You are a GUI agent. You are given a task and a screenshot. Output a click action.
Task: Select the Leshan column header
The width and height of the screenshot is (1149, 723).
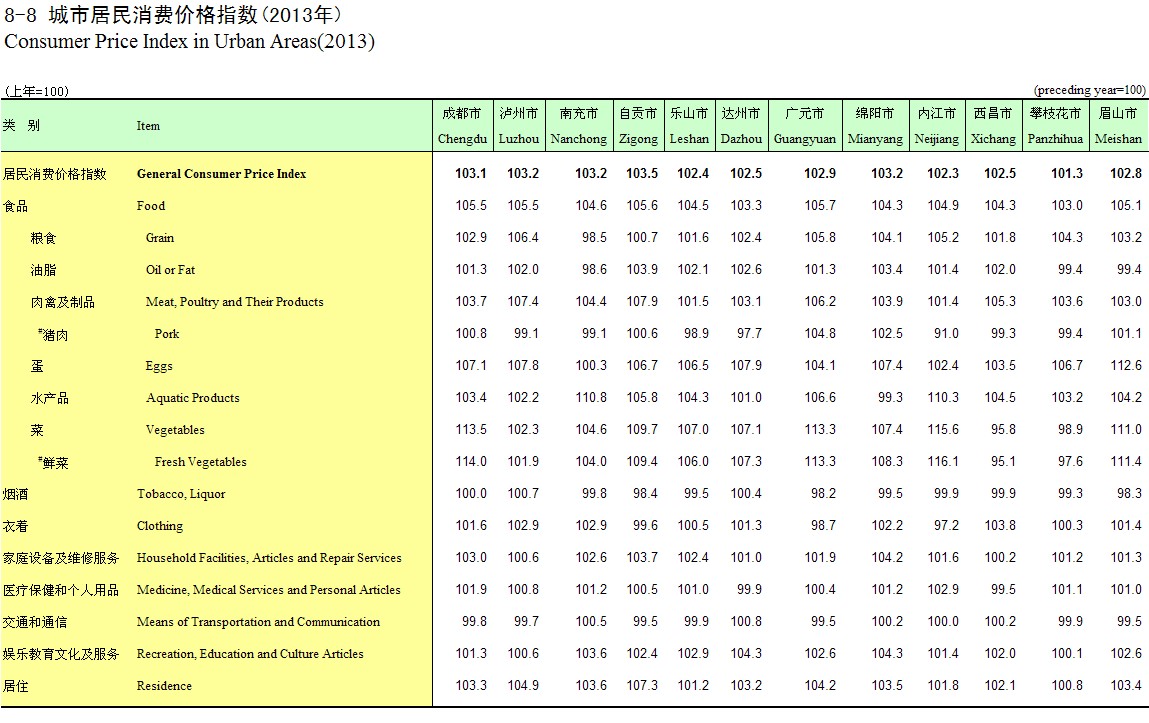689,126
